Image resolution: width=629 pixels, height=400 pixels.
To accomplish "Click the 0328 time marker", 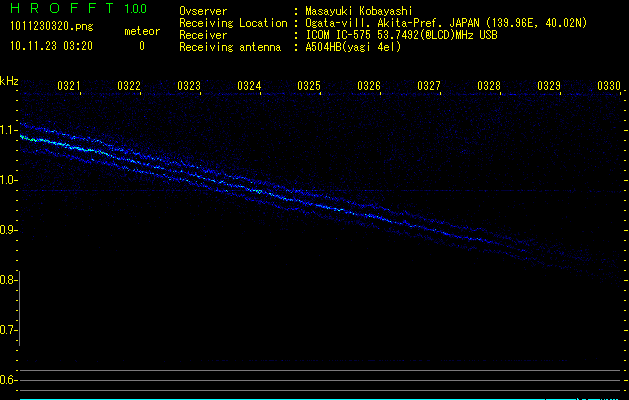I will 489,86.
